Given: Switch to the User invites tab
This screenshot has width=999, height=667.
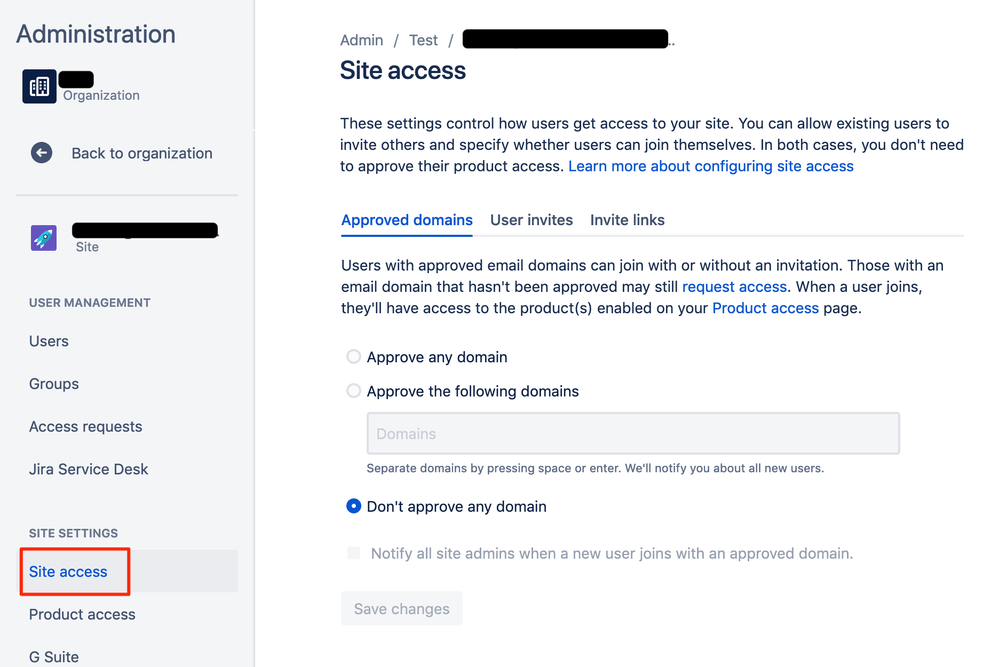Looking at the screenshot, I should [531, 220].
